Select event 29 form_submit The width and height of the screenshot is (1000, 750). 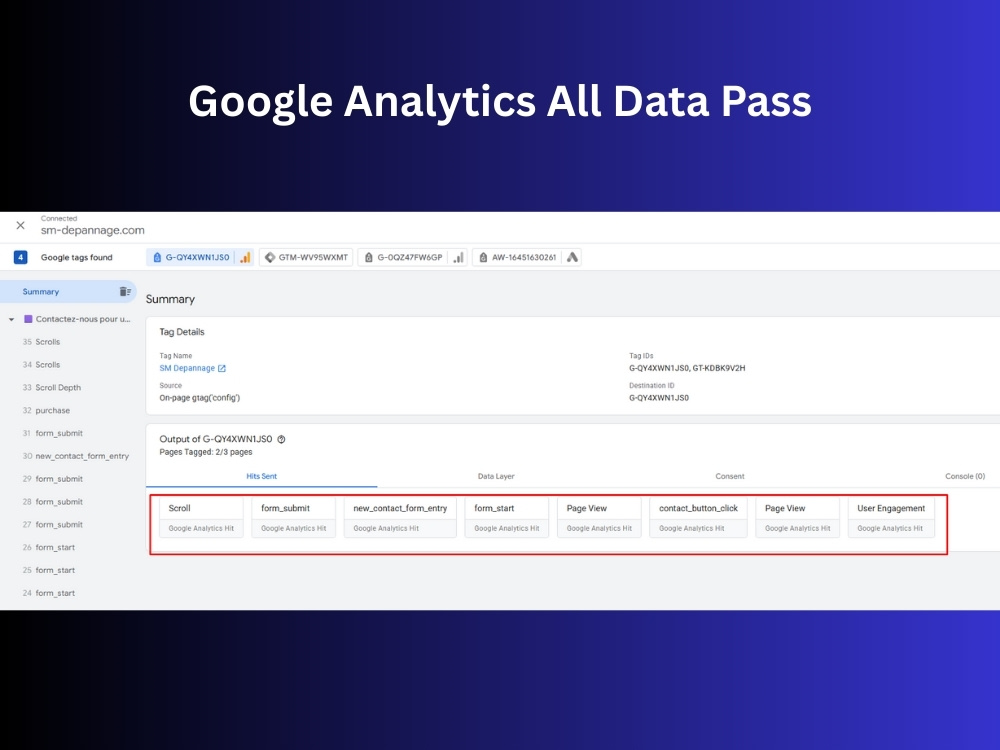[53, 479]
